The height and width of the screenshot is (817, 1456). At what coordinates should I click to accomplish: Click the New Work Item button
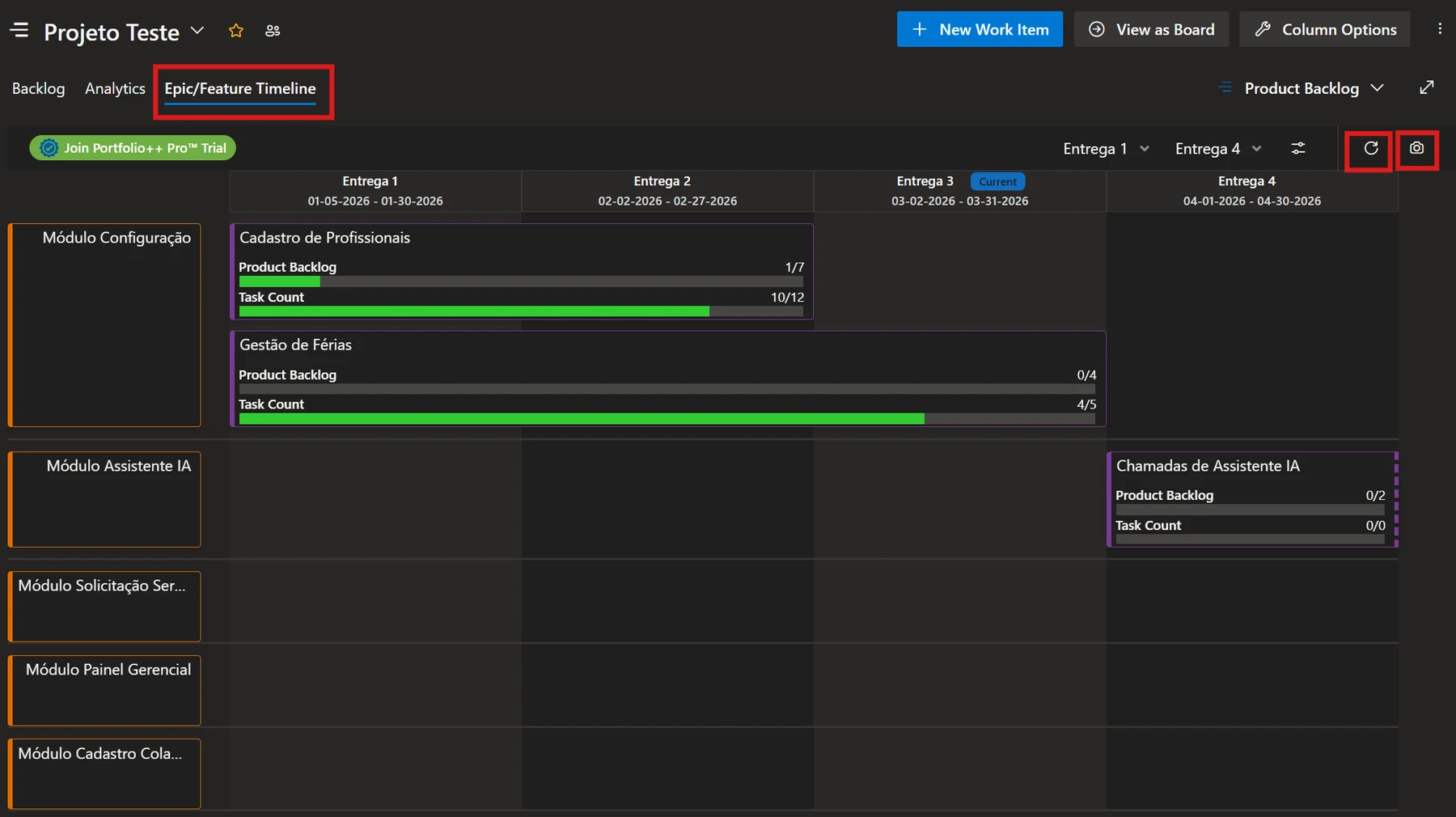tap(980, 29)
